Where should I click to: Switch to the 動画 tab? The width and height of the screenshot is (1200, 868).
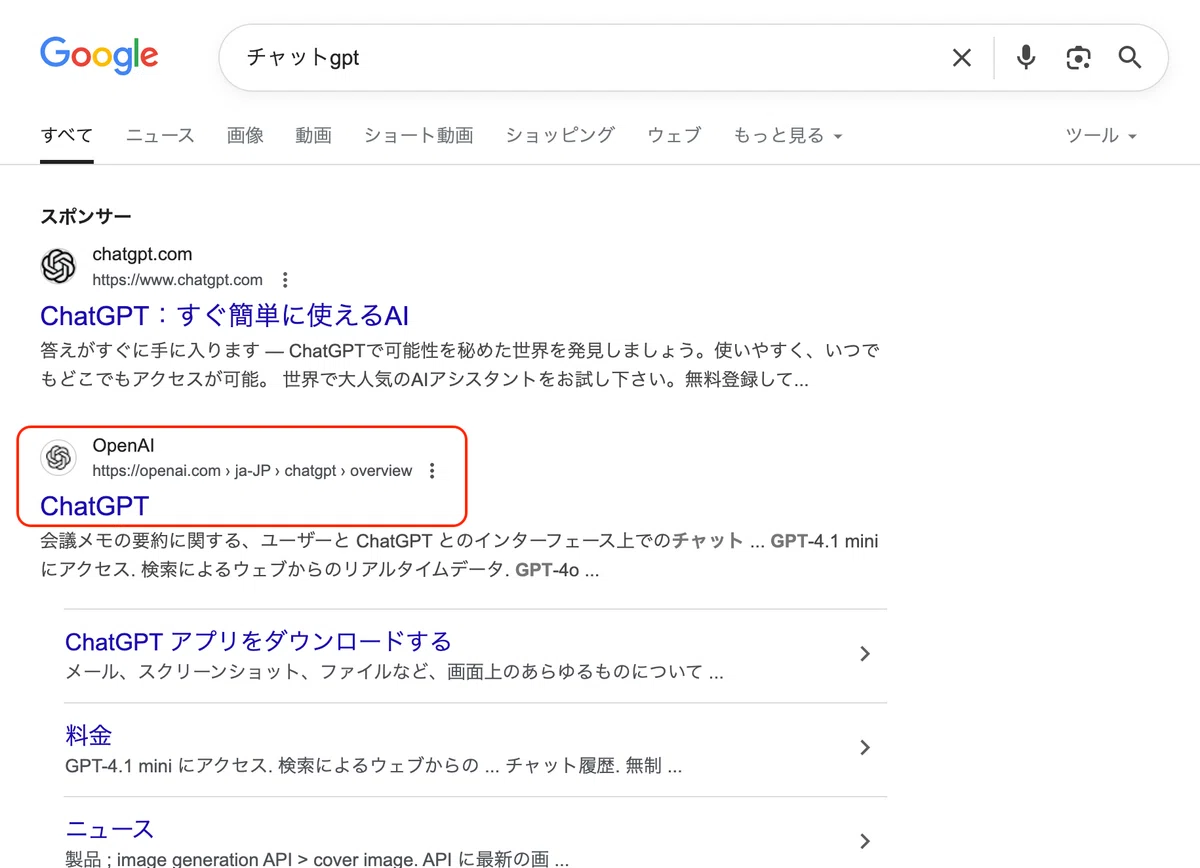coord(313,135)
